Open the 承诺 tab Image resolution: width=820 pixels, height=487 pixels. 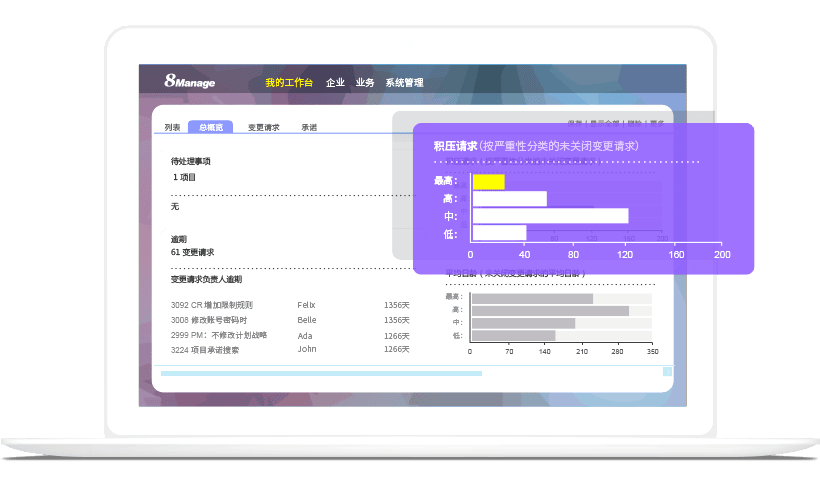309,127
